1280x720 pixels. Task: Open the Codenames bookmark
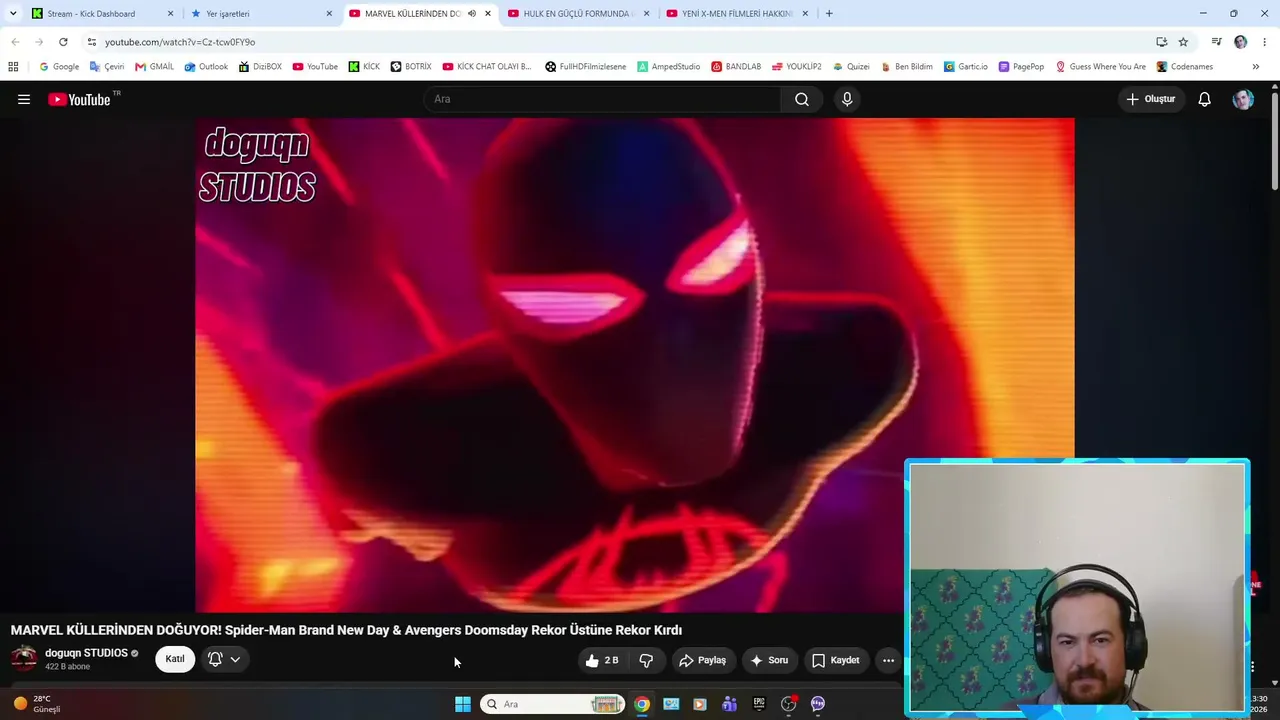(x=1185, y=67)
